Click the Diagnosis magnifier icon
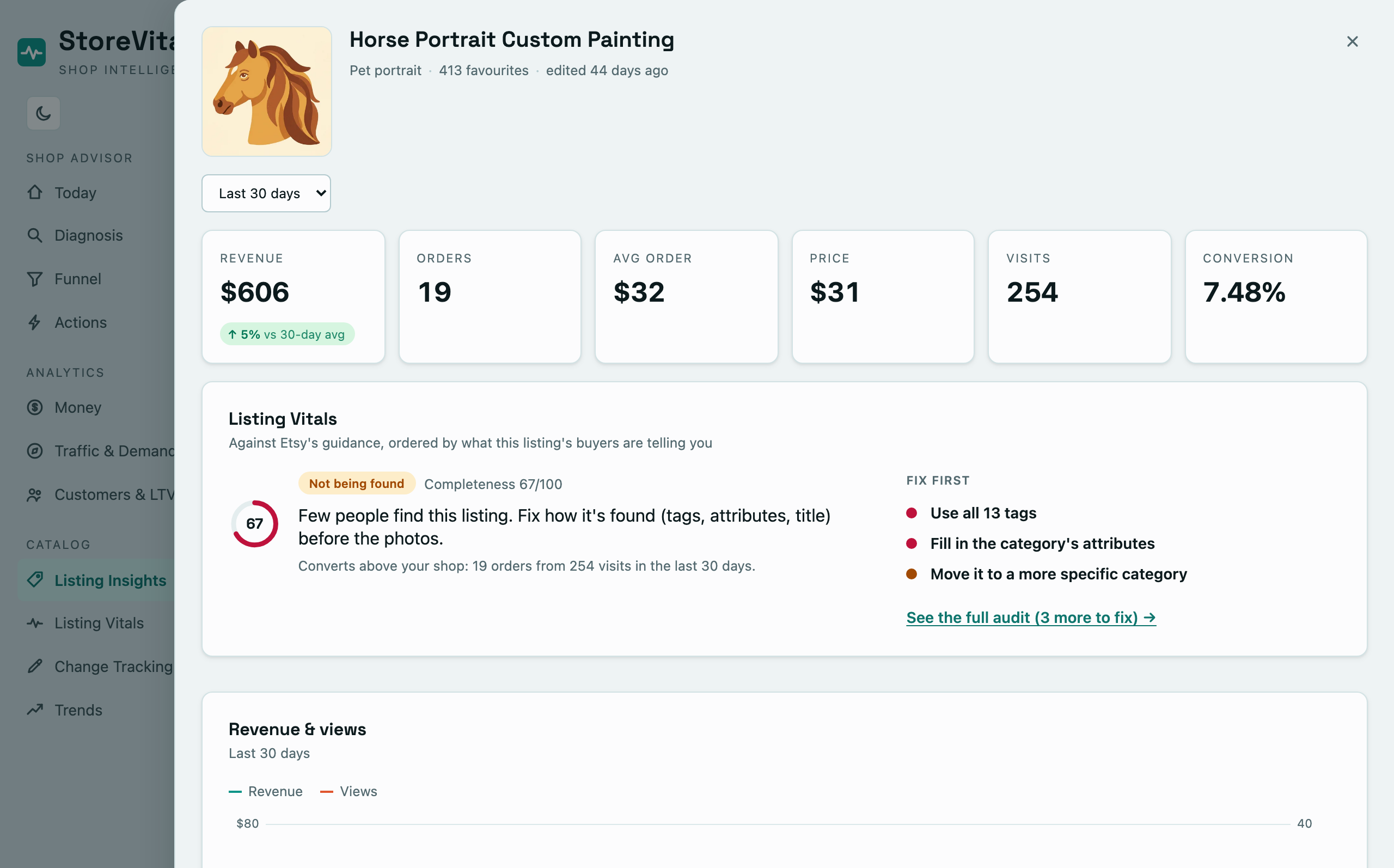This screenshot has width=1394, height=868. (x=35, y=235)
